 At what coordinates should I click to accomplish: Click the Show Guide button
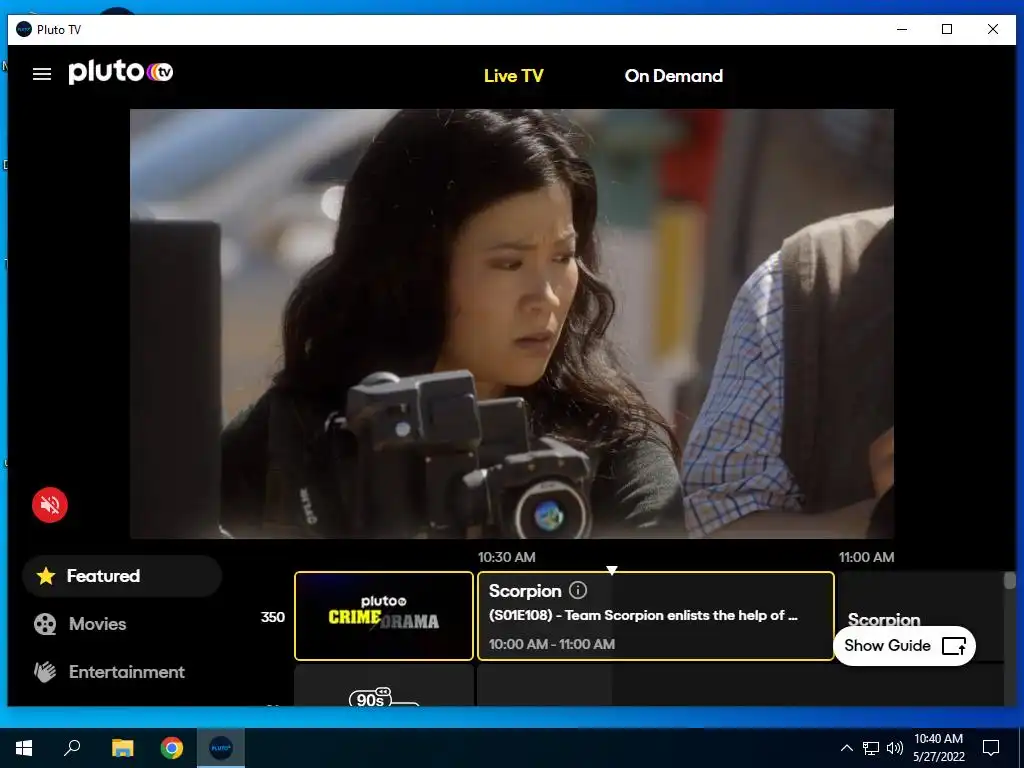(x=904, y=646)
